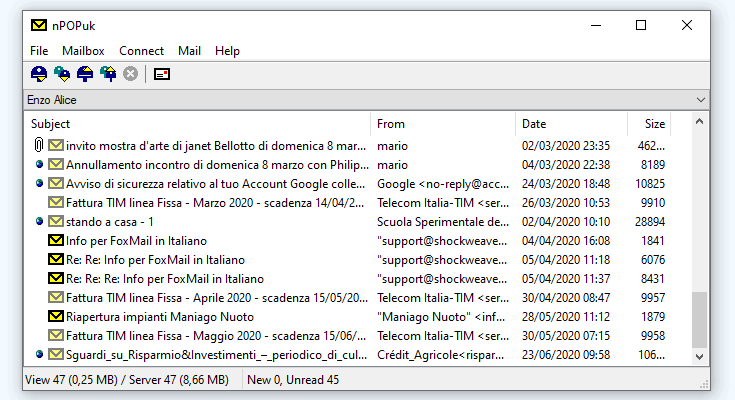Click the scroll up arrow of message list

pyautogui.click(x=699, y=121)
